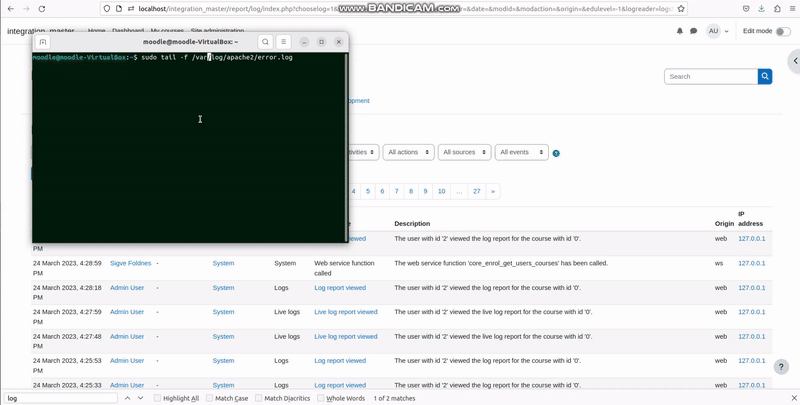Go to log page 5
The height and width of the screenshot is (405, 800).
[368, 191]
